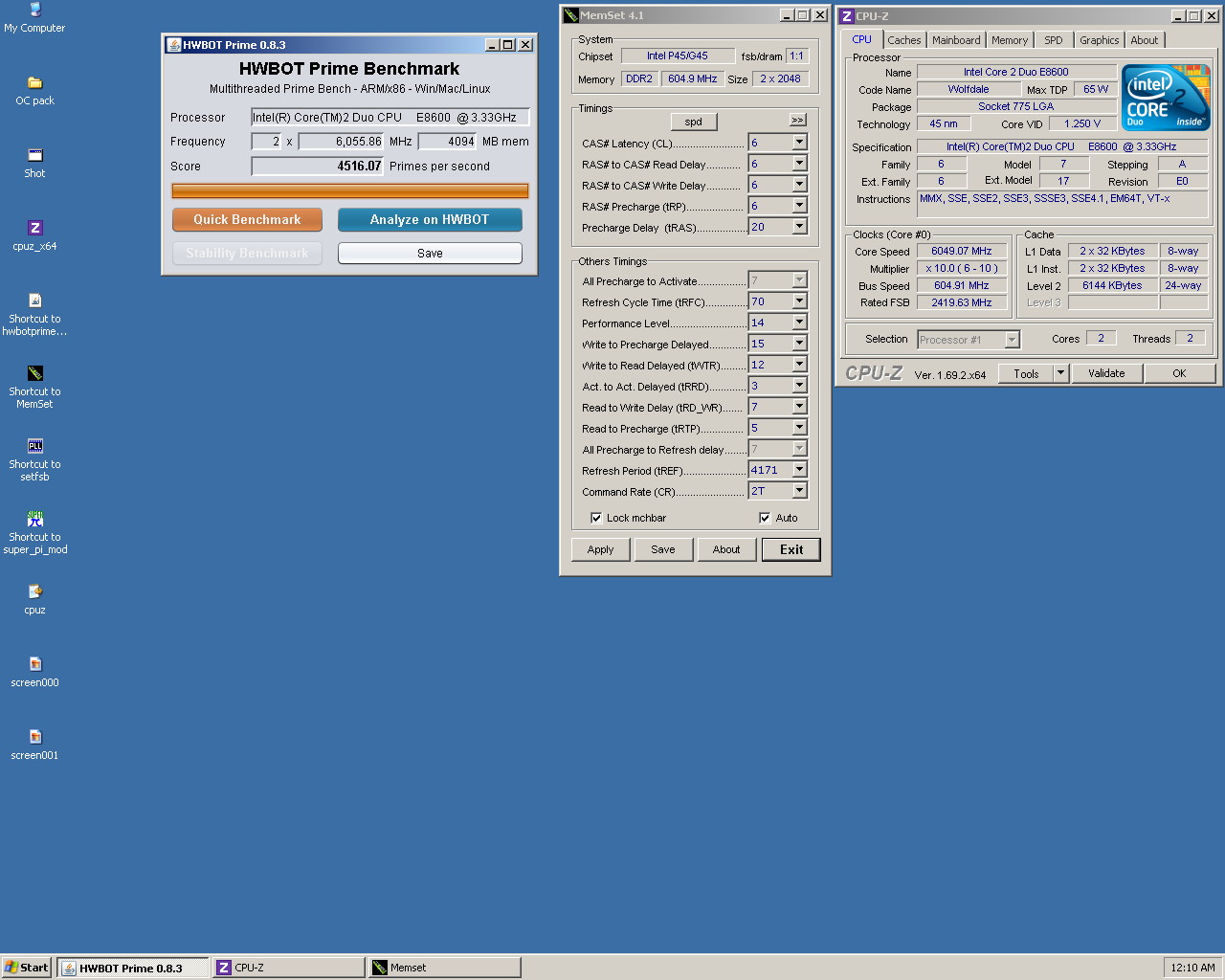
Task: Click Apply in MemSet
Action: pyautogui.click(x=600, y=549)
